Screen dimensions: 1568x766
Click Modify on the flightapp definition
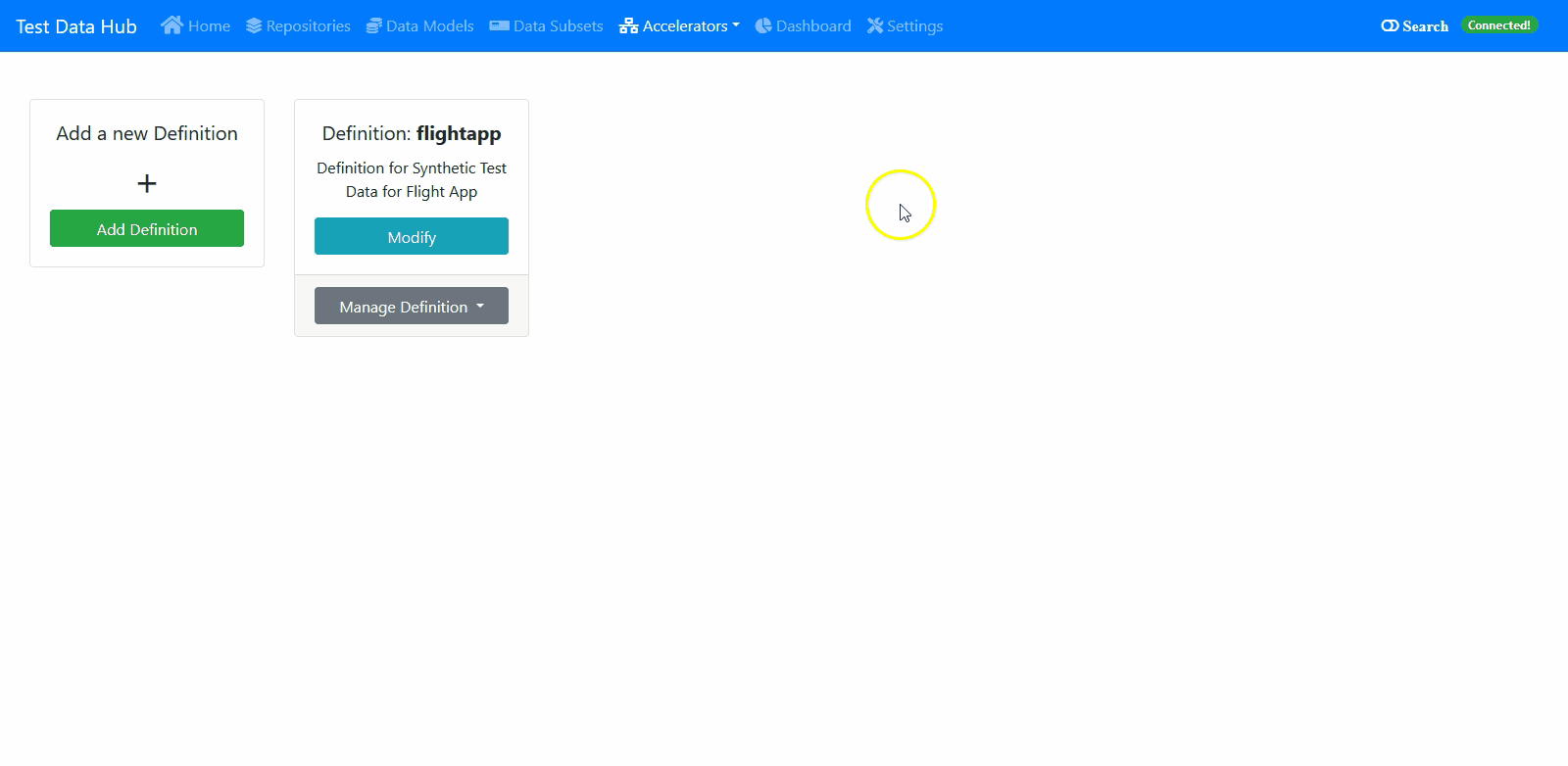click(x=412, y=237)
